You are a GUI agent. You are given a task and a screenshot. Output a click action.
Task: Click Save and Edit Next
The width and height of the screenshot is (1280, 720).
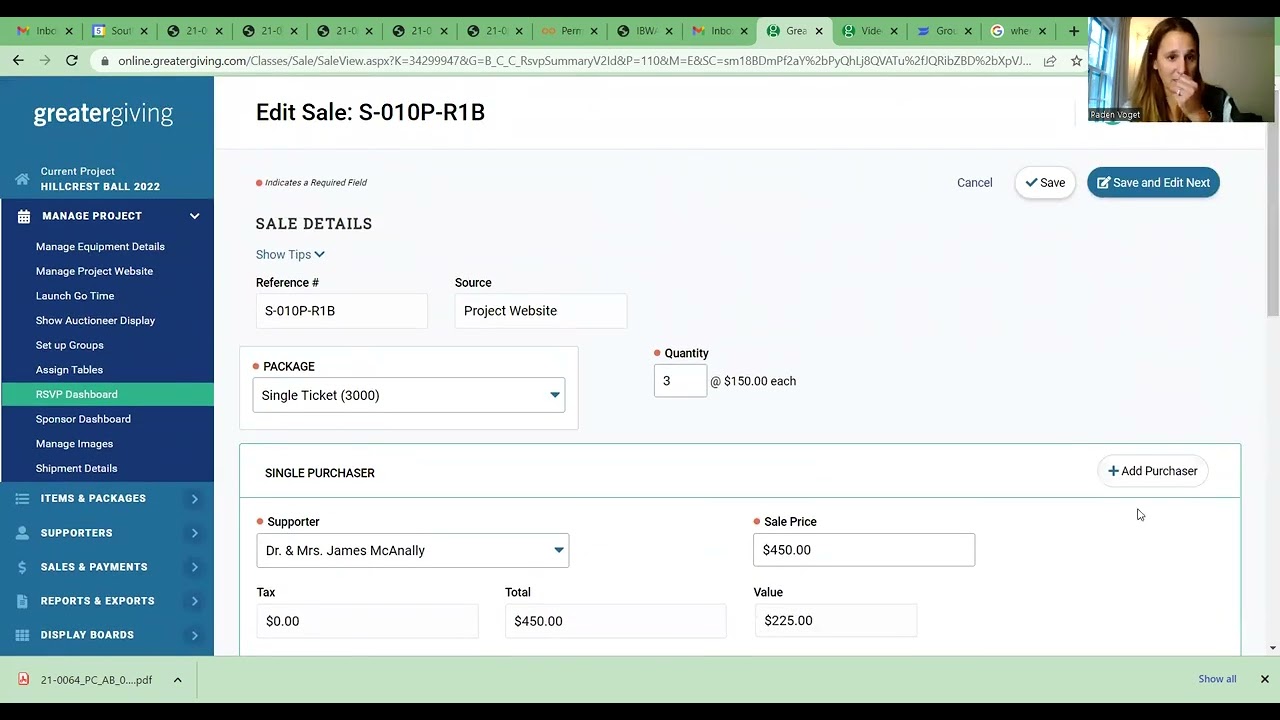(1153, 183)
